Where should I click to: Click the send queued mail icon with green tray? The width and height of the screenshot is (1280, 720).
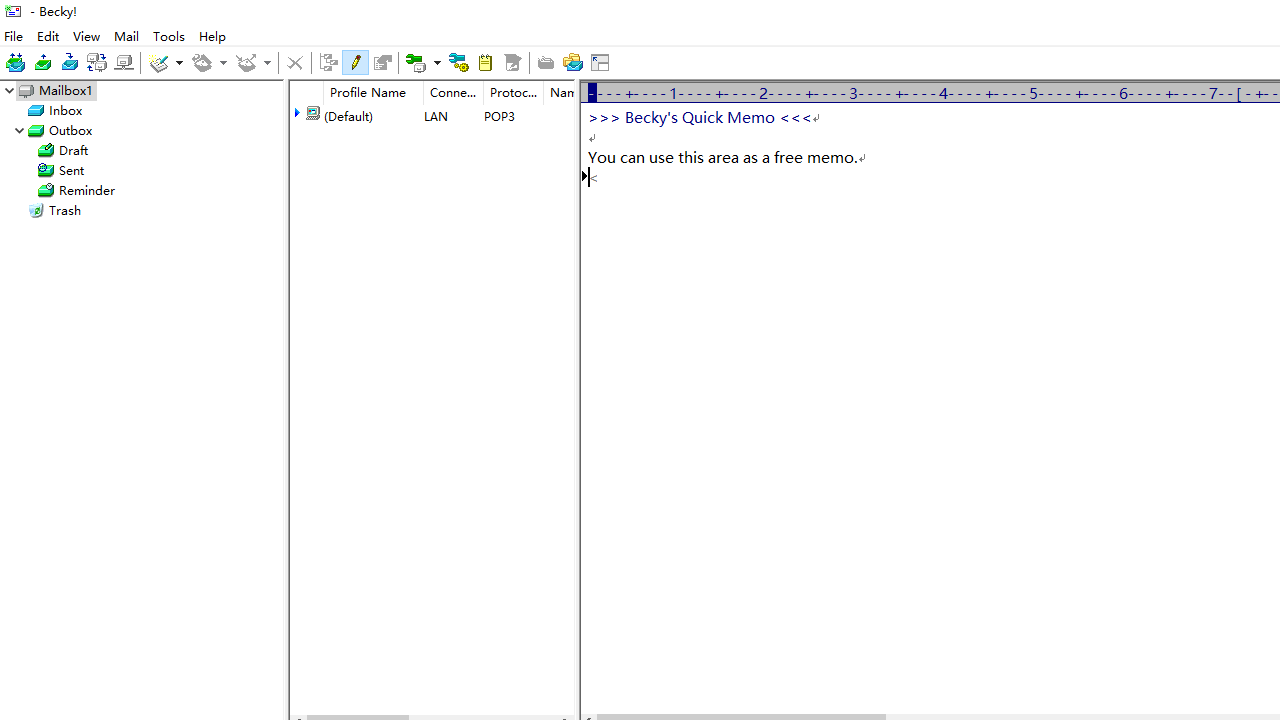43,63
